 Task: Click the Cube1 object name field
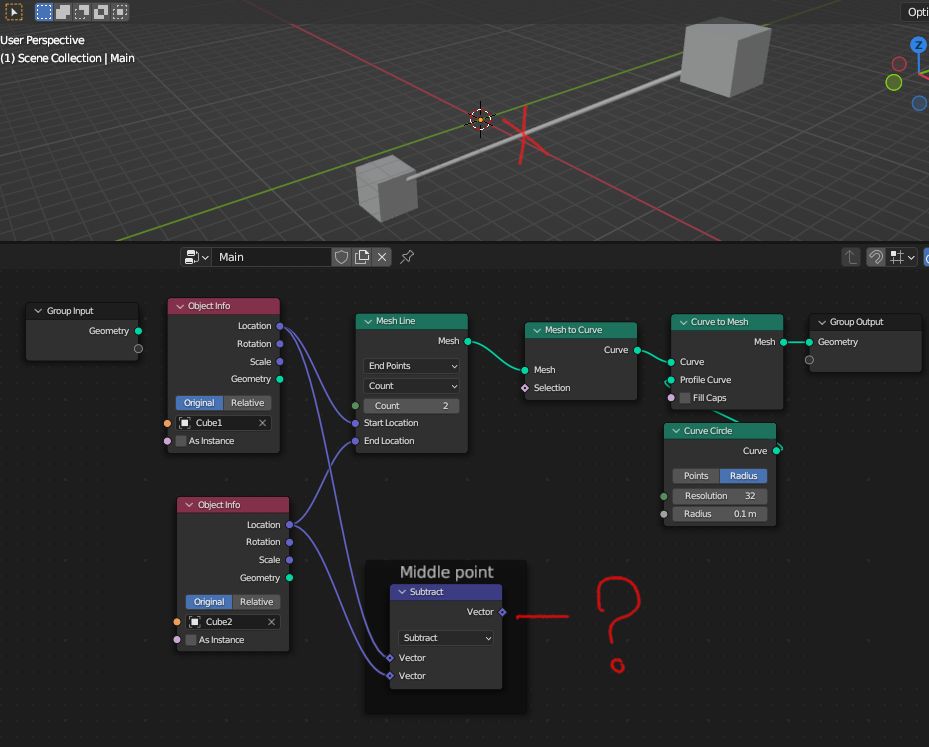223,423
